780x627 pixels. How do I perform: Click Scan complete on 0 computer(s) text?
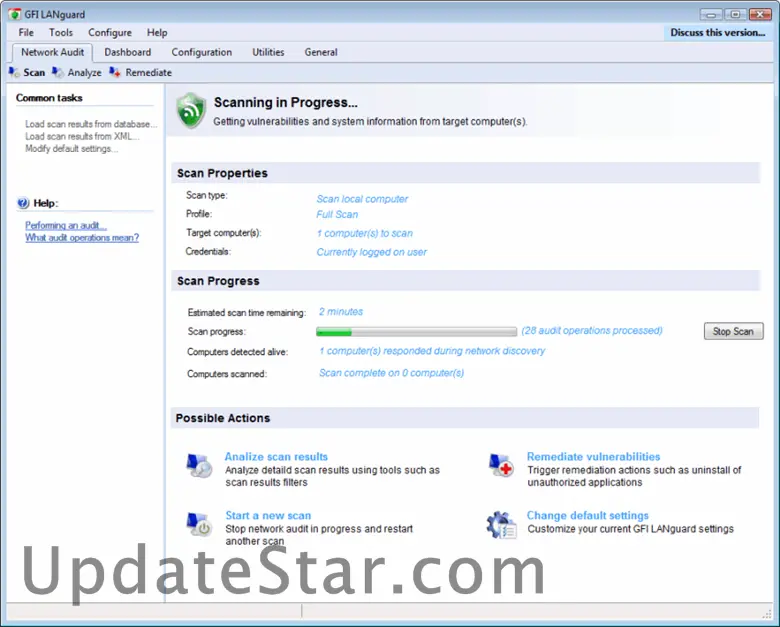pyautogui.click(x=391, y=373)
